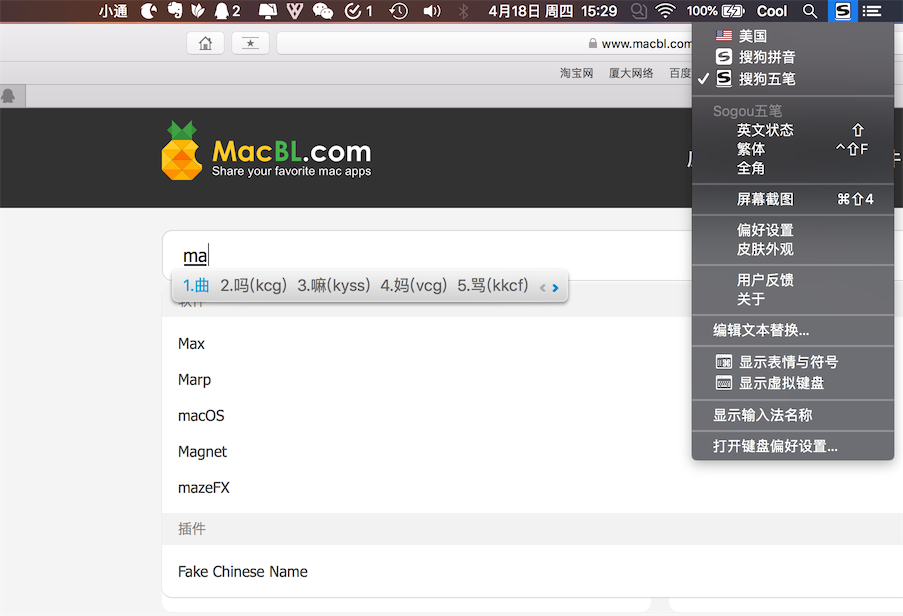The image size is (903, 616).
Task: Open the Wi-Fi status icon
Action: tap(666, 11)
